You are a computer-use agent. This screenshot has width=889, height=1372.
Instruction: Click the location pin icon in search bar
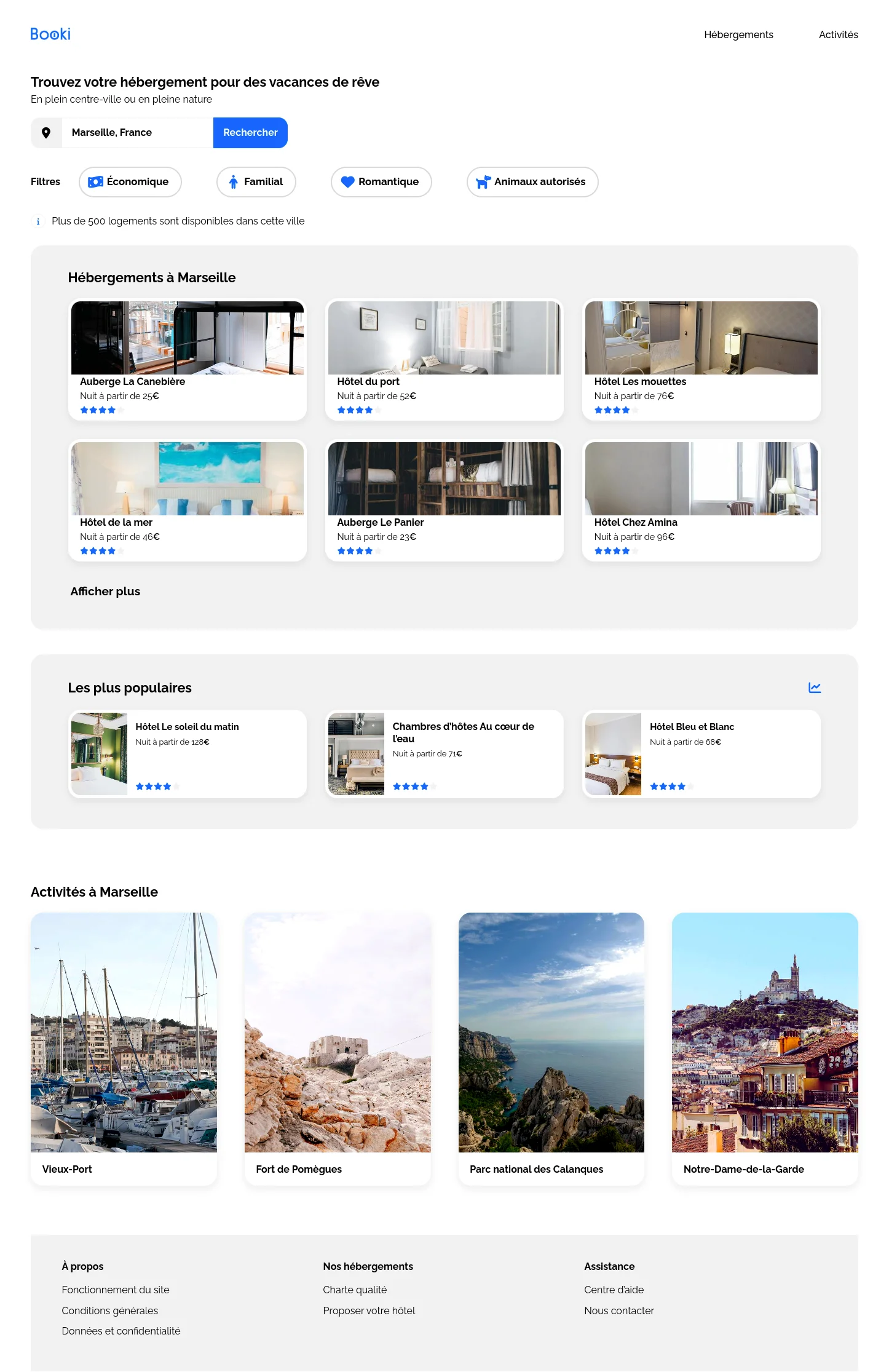click(x=46, y=133)
